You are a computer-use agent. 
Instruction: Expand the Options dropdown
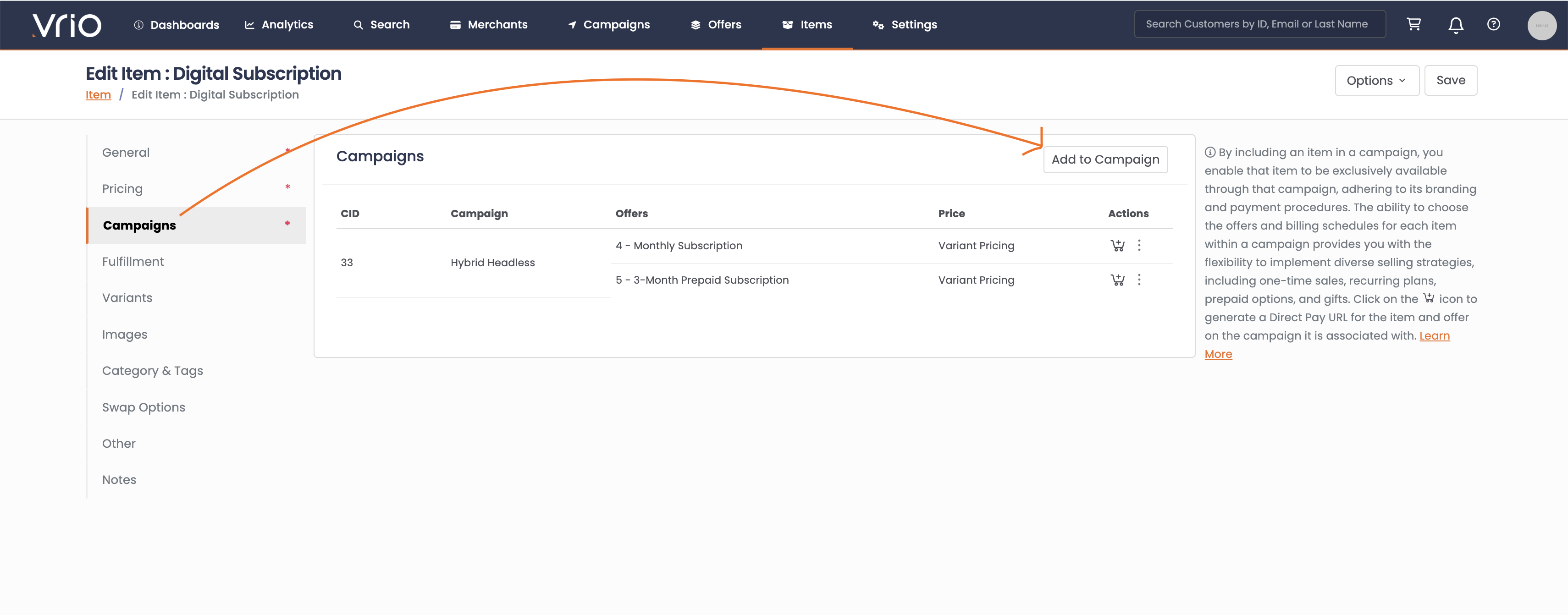(x=1377, y=80)
